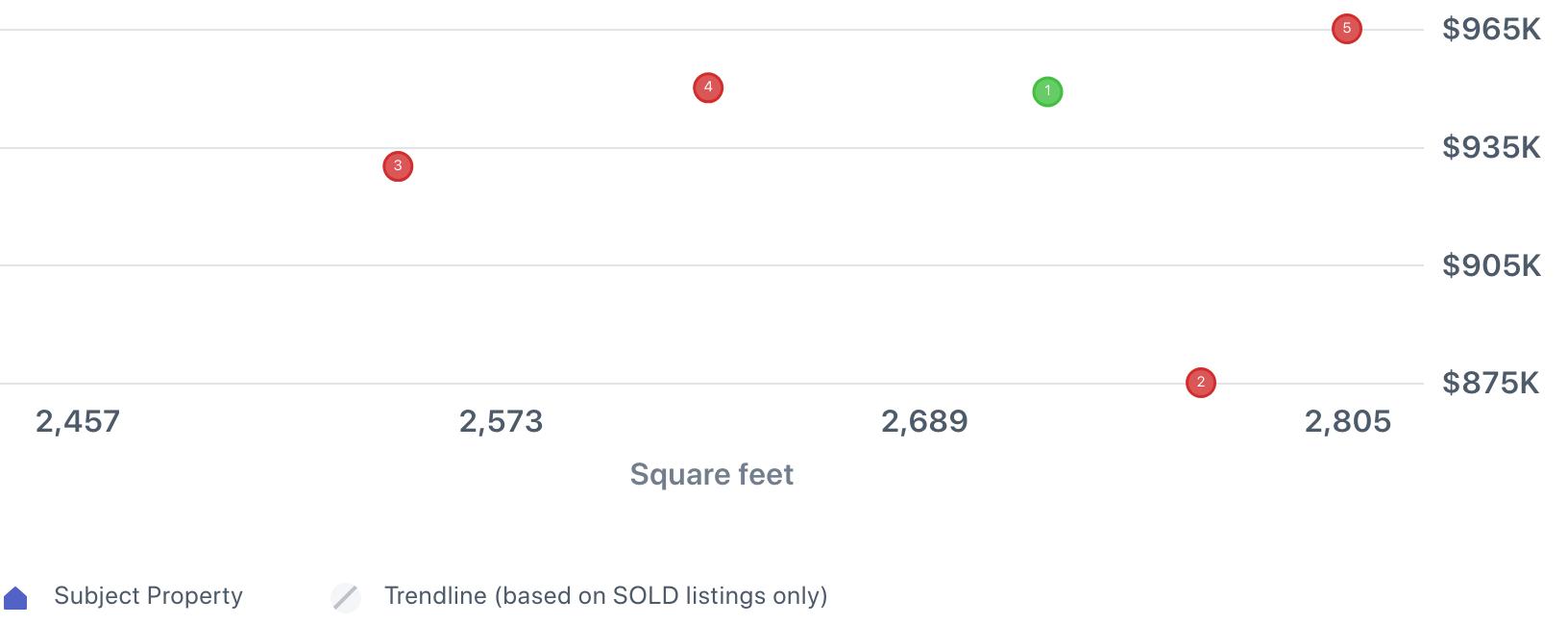Click the 2,689 x-axis label
This screenshot has height=625, width=1568.
pyautogui.click(x=924, y=421)
